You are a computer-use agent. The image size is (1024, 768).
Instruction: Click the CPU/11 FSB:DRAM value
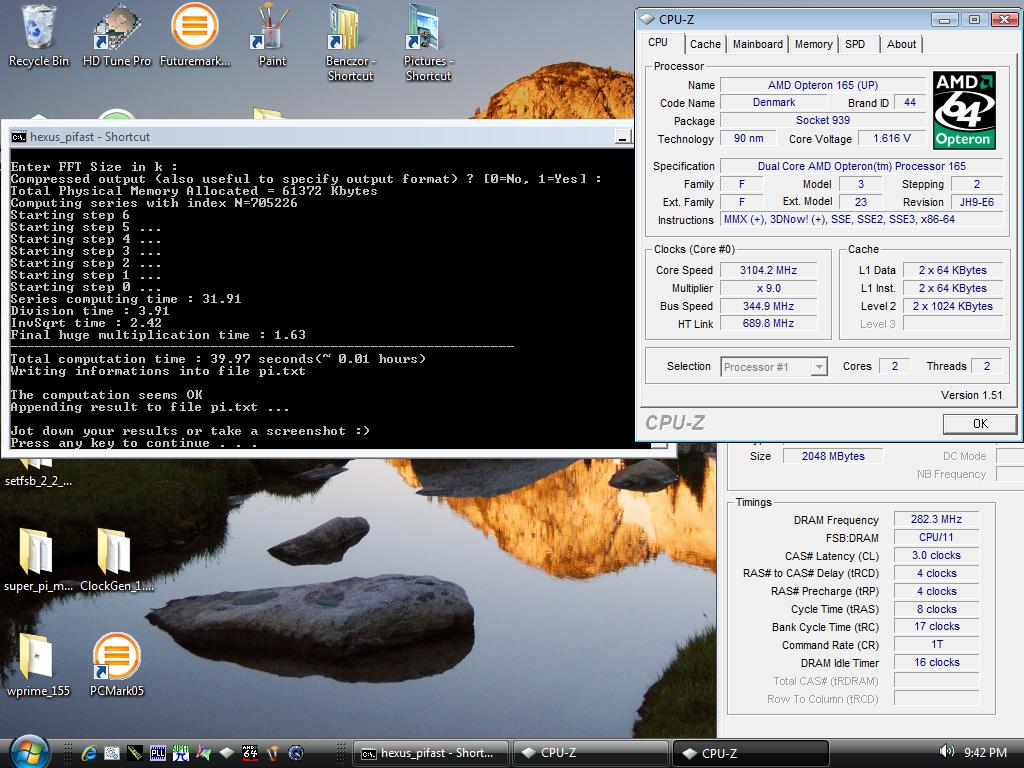(x=936, y=537)
